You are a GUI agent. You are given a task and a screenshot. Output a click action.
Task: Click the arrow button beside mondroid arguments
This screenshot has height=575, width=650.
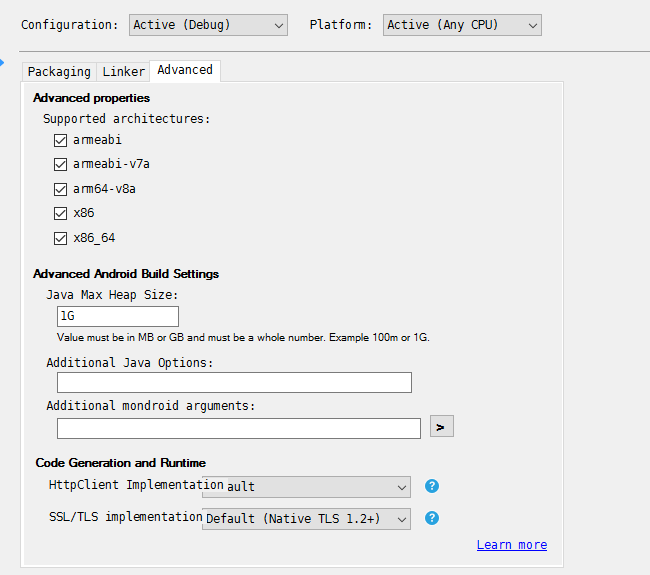[441, 427]
